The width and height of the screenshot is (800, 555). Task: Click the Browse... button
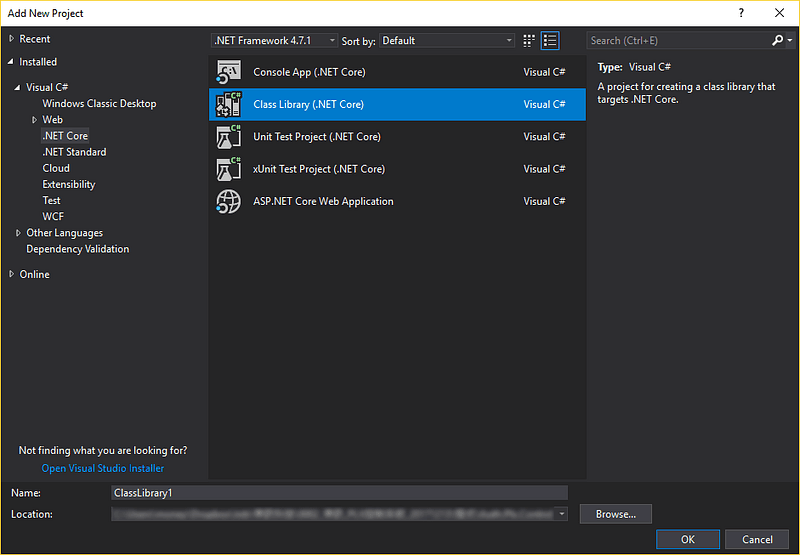pos(616,514)
